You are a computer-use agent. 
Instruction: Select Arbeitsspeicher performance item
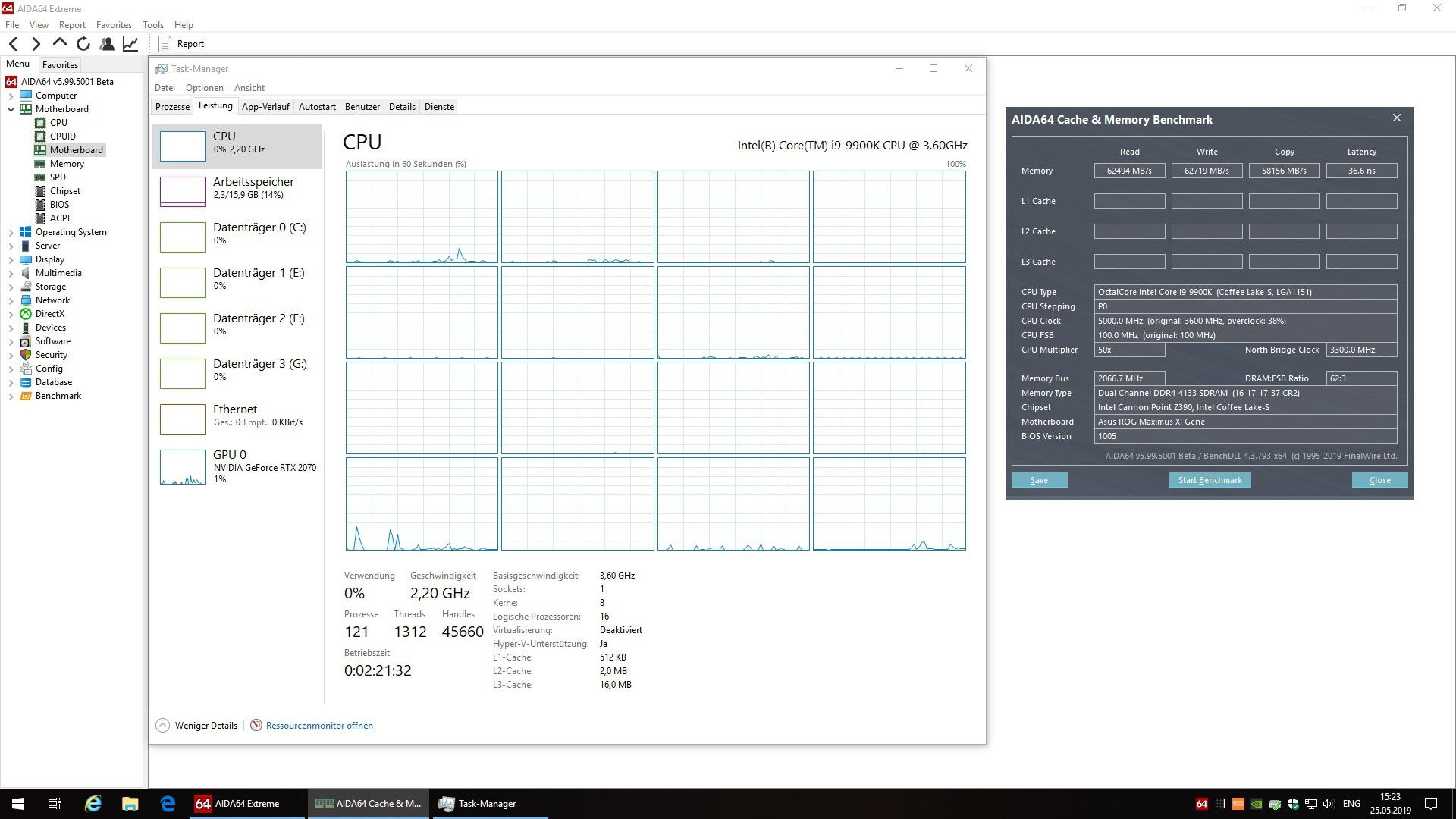click(237, 191)
